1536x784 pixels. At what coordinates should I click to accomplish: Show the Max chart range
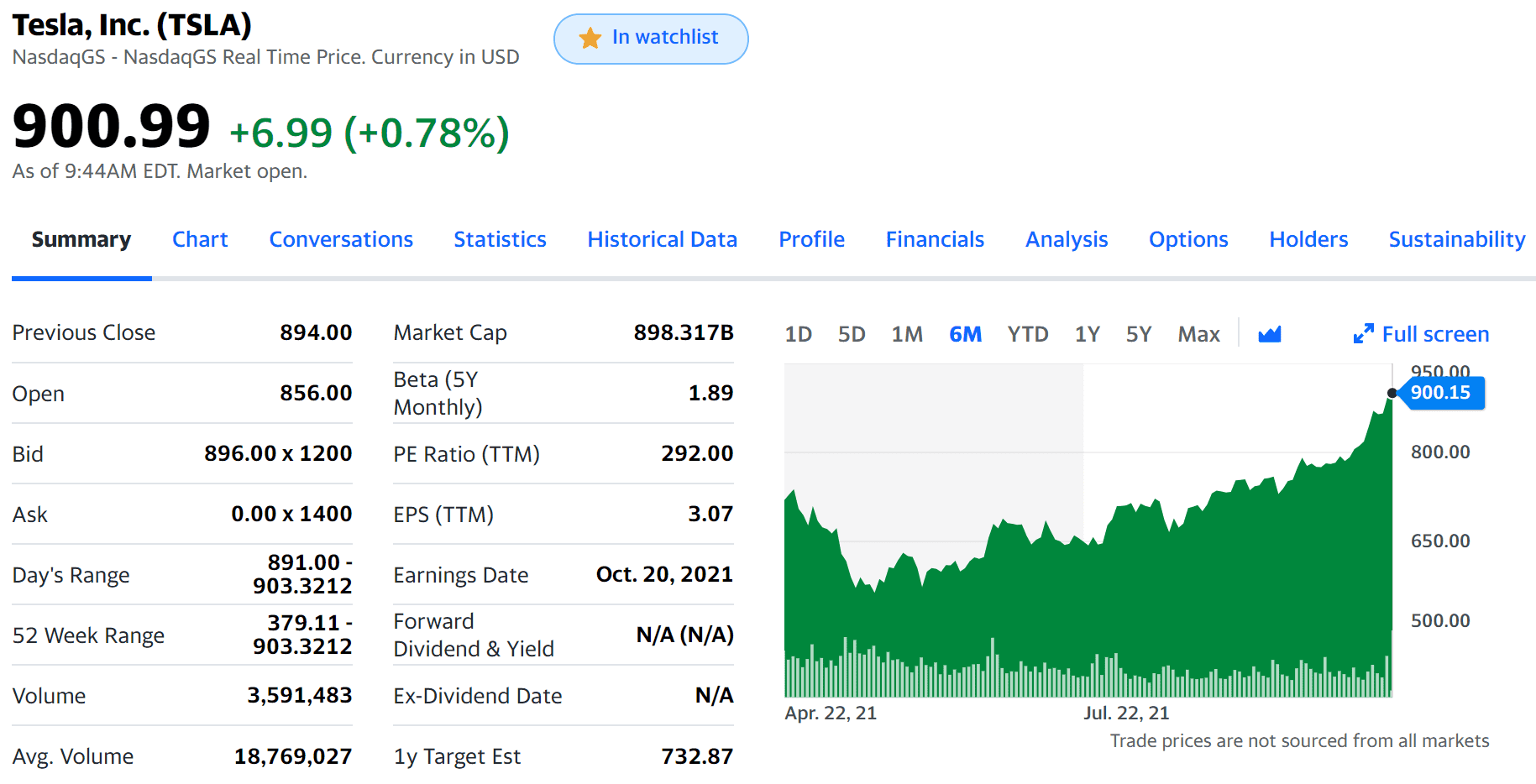point(1198,334)
